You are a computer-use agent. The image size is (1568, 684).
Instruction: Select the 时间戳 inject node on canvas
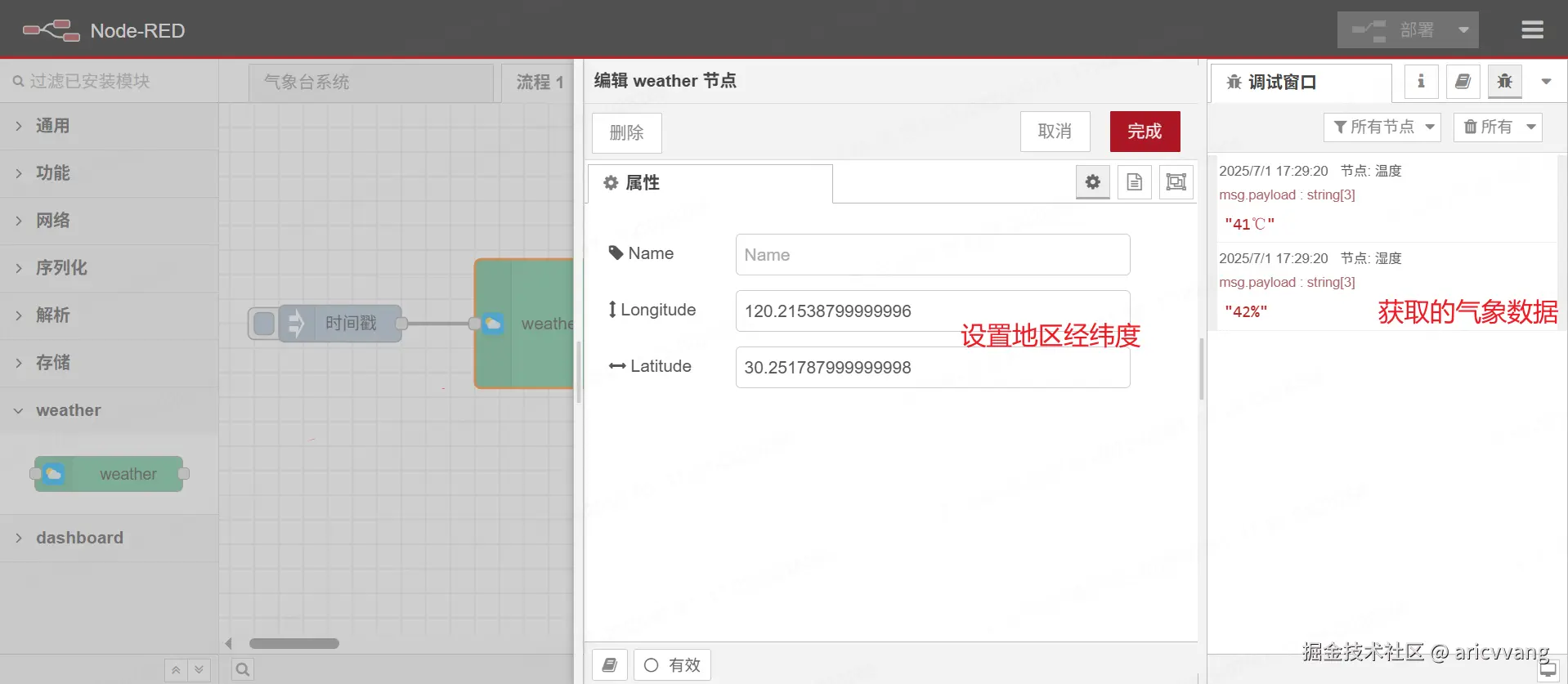(x=340, y=324)
